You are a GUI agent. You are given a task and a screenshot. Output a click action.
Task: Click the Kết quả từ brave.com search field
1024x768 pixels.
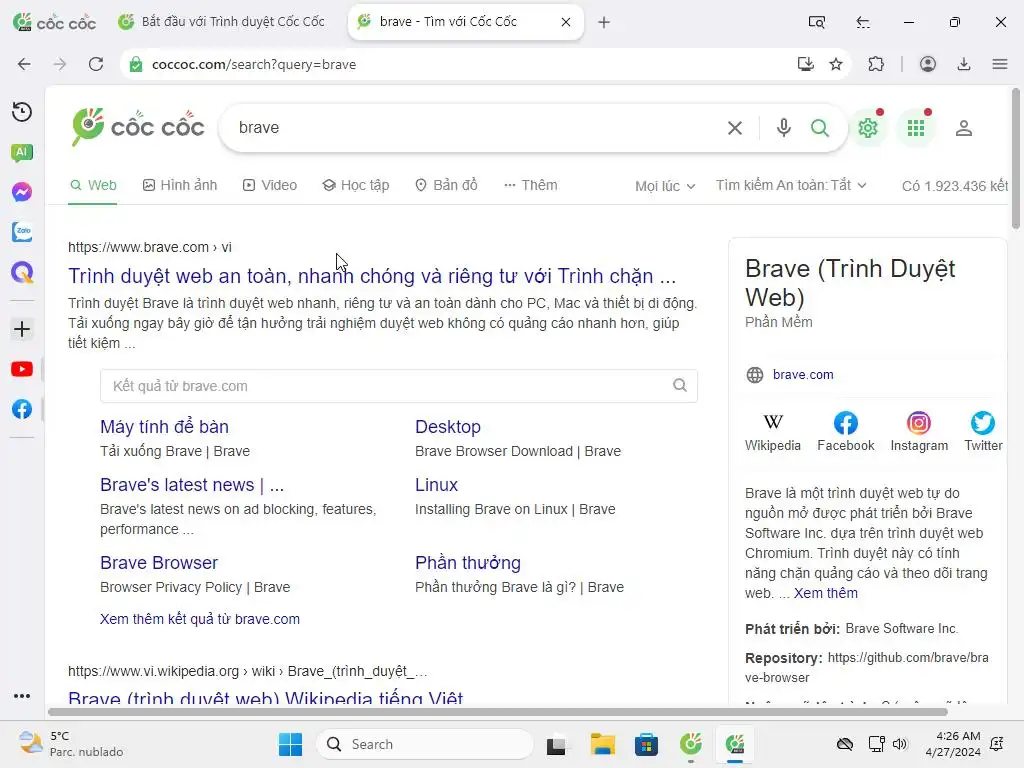click(399, 386)
